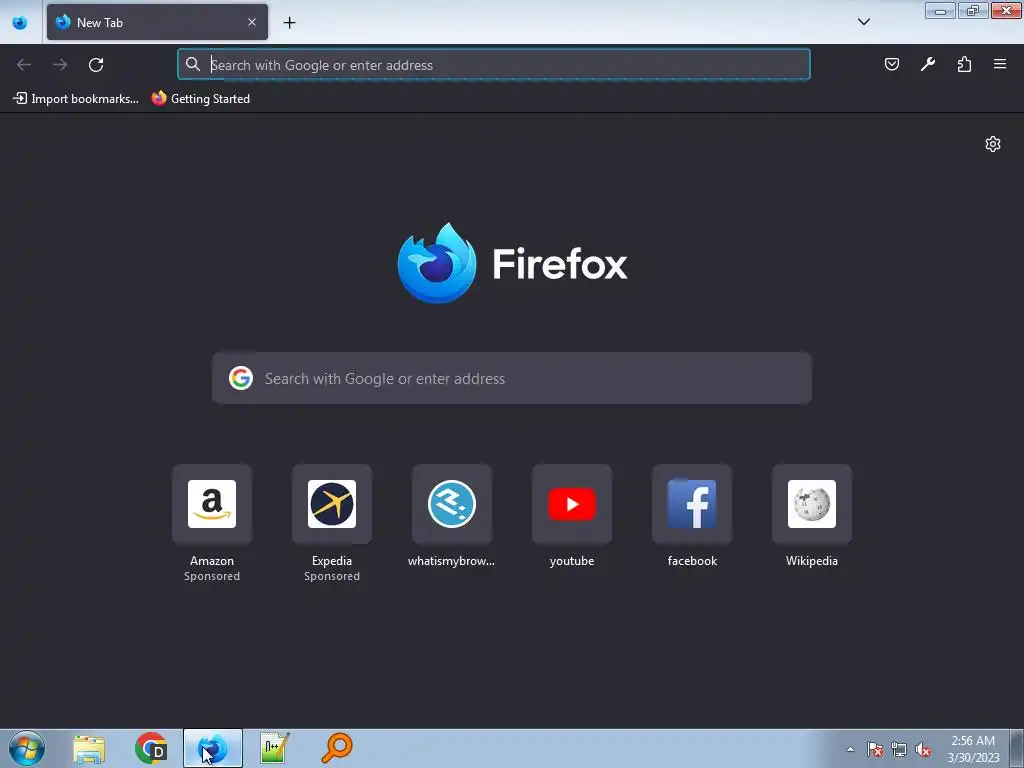Screen dimensions: 1024x768
Task: Click the Sponsored label under Expedia
Action: click(x=332, y=576)
